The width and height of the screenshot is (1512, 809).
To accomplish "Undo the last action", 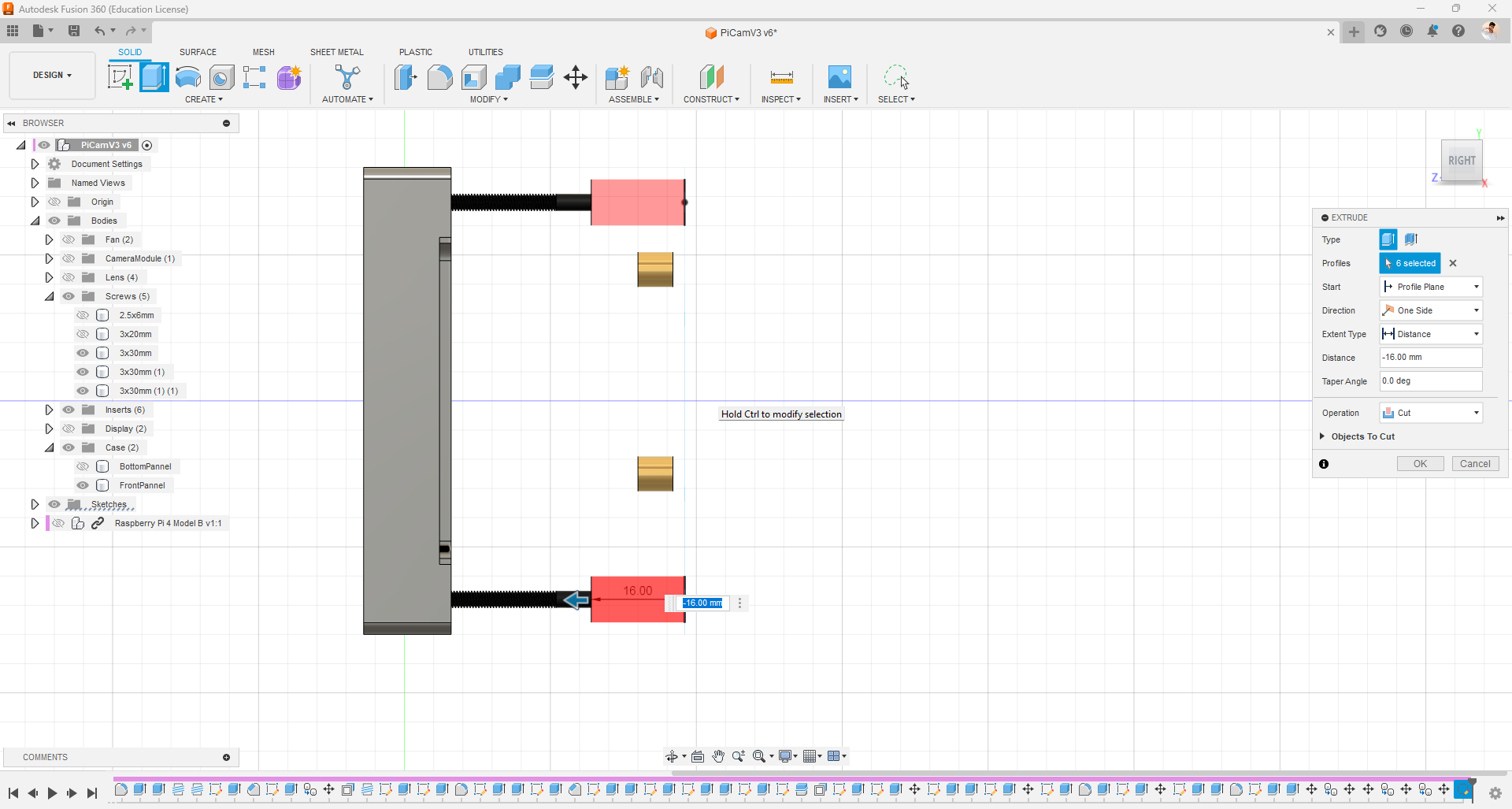I will [x=100, y=31].
